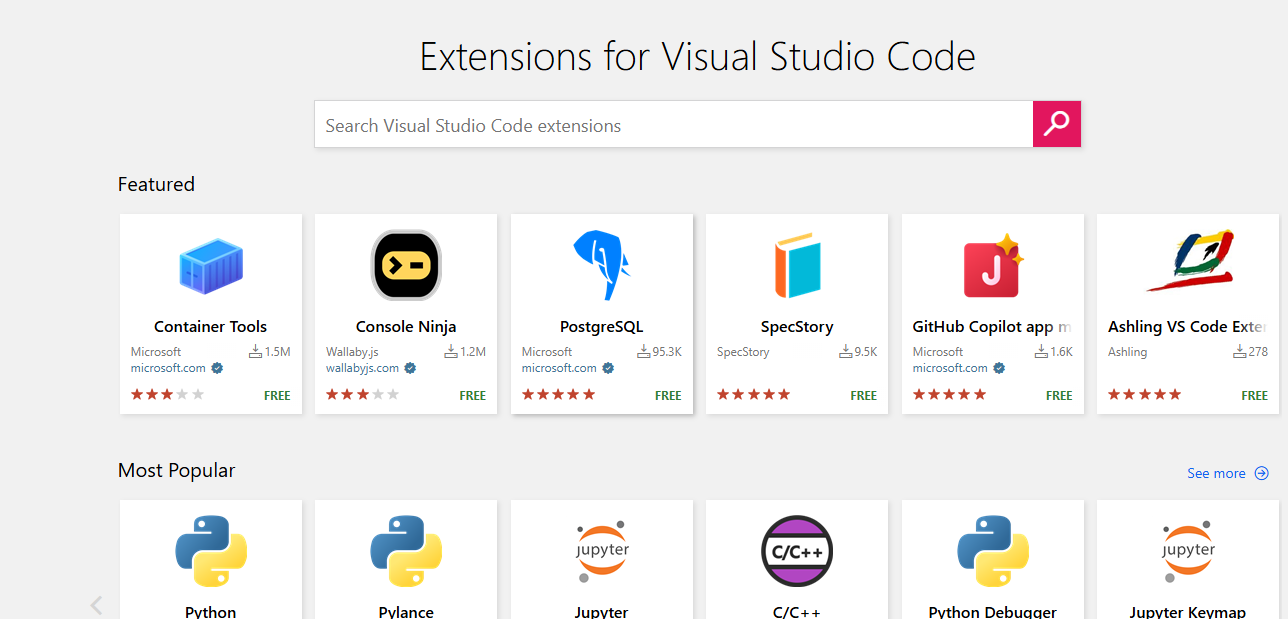Open the Container Tools blue container icon
Image resolution: width=1288 pixels, height=619 pixels.
click(211, 266)
